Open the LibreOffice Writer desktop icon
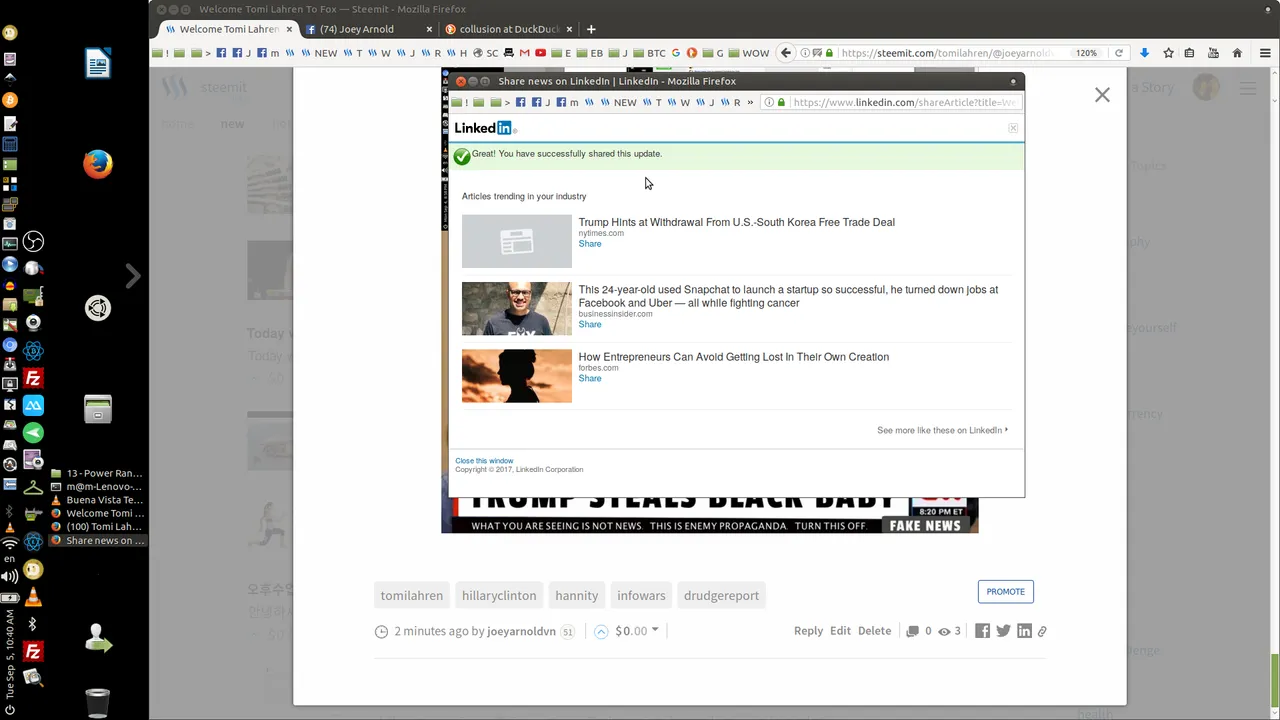This screenshot has width=1280, height=720. 98,63
